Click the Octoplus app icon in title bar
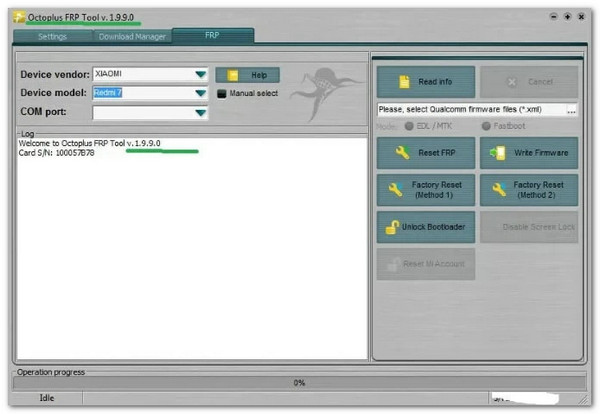The image size is (600, 414). coord(19,17)
